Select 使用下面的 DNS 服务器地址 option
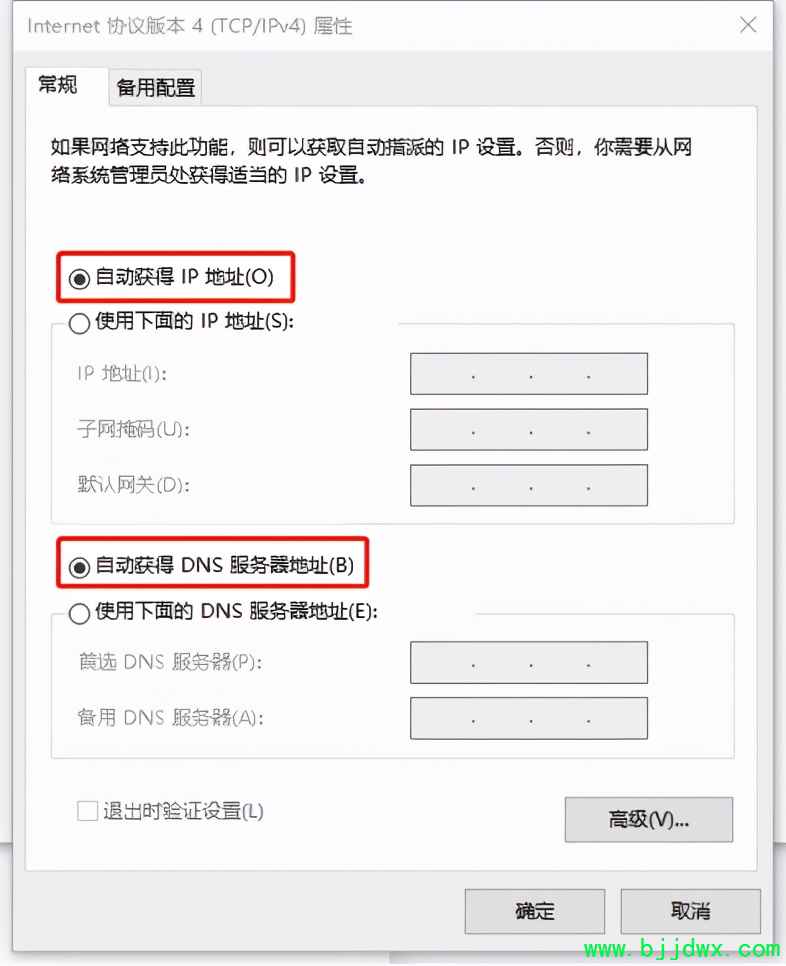 point(79,614)
